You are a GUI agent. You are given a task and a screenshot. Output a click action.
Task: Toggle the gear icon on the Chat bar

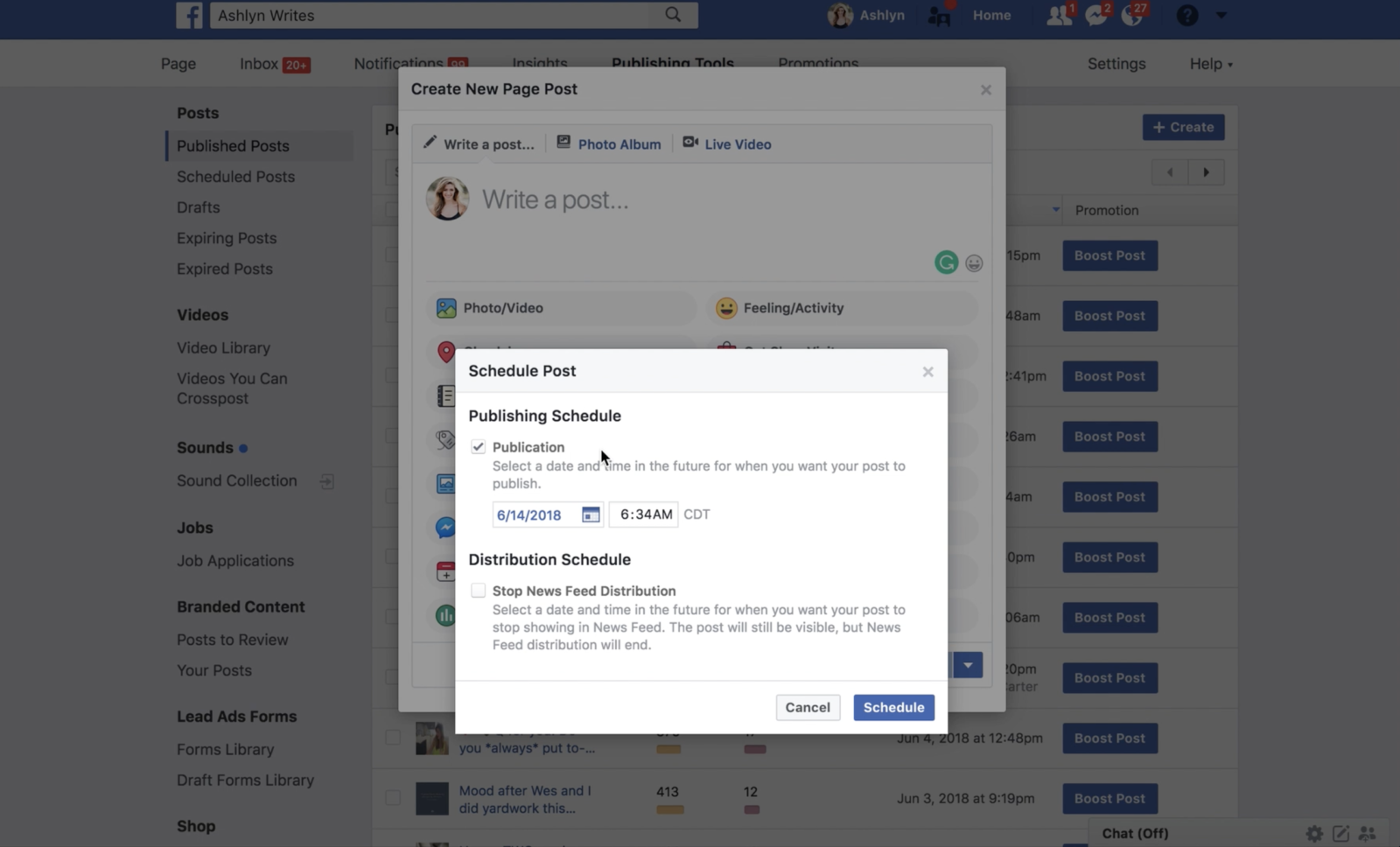1313,833
